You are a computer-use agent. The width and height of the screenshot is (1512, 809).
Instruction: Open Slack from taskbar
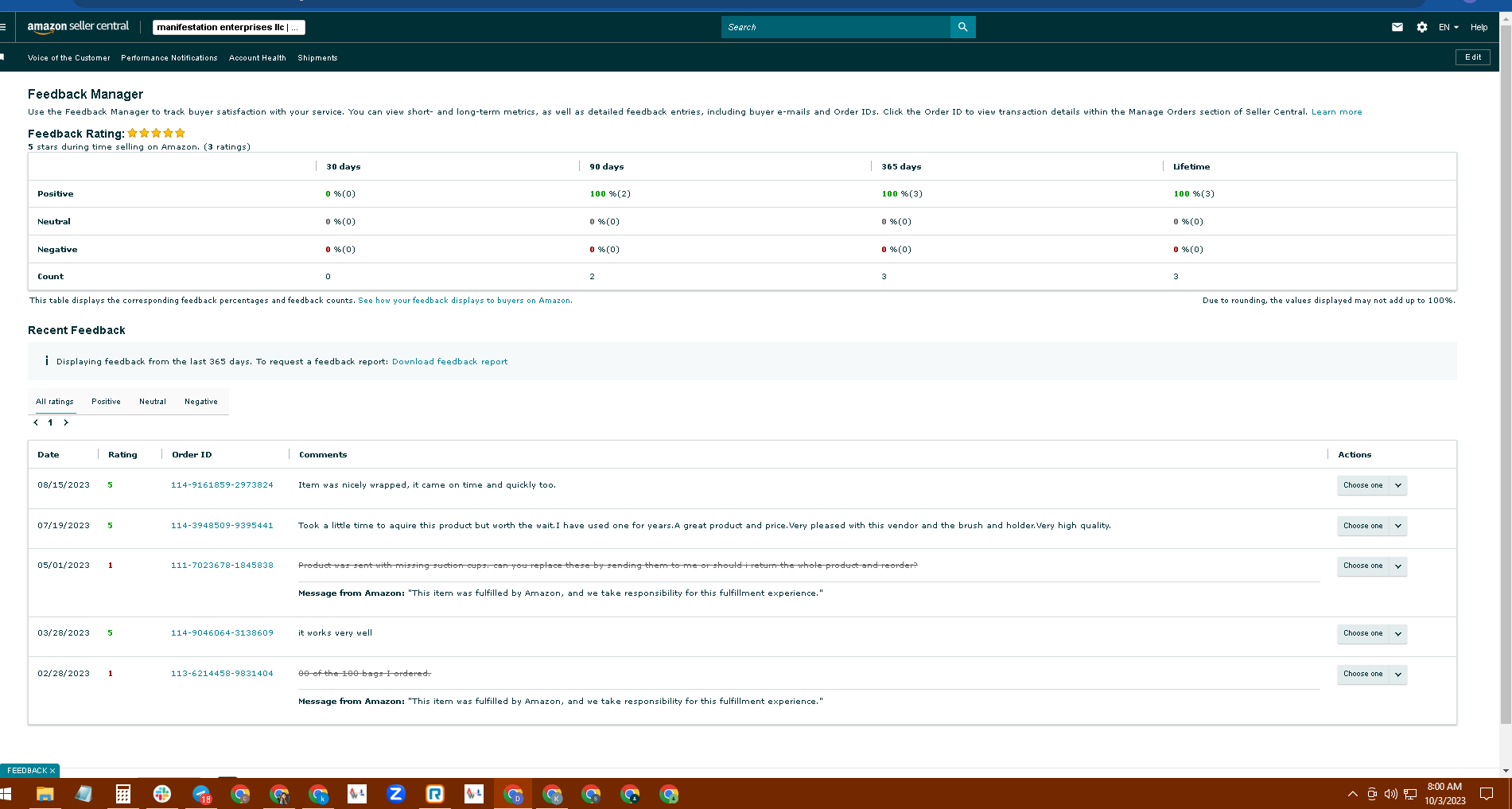point(161,794)
